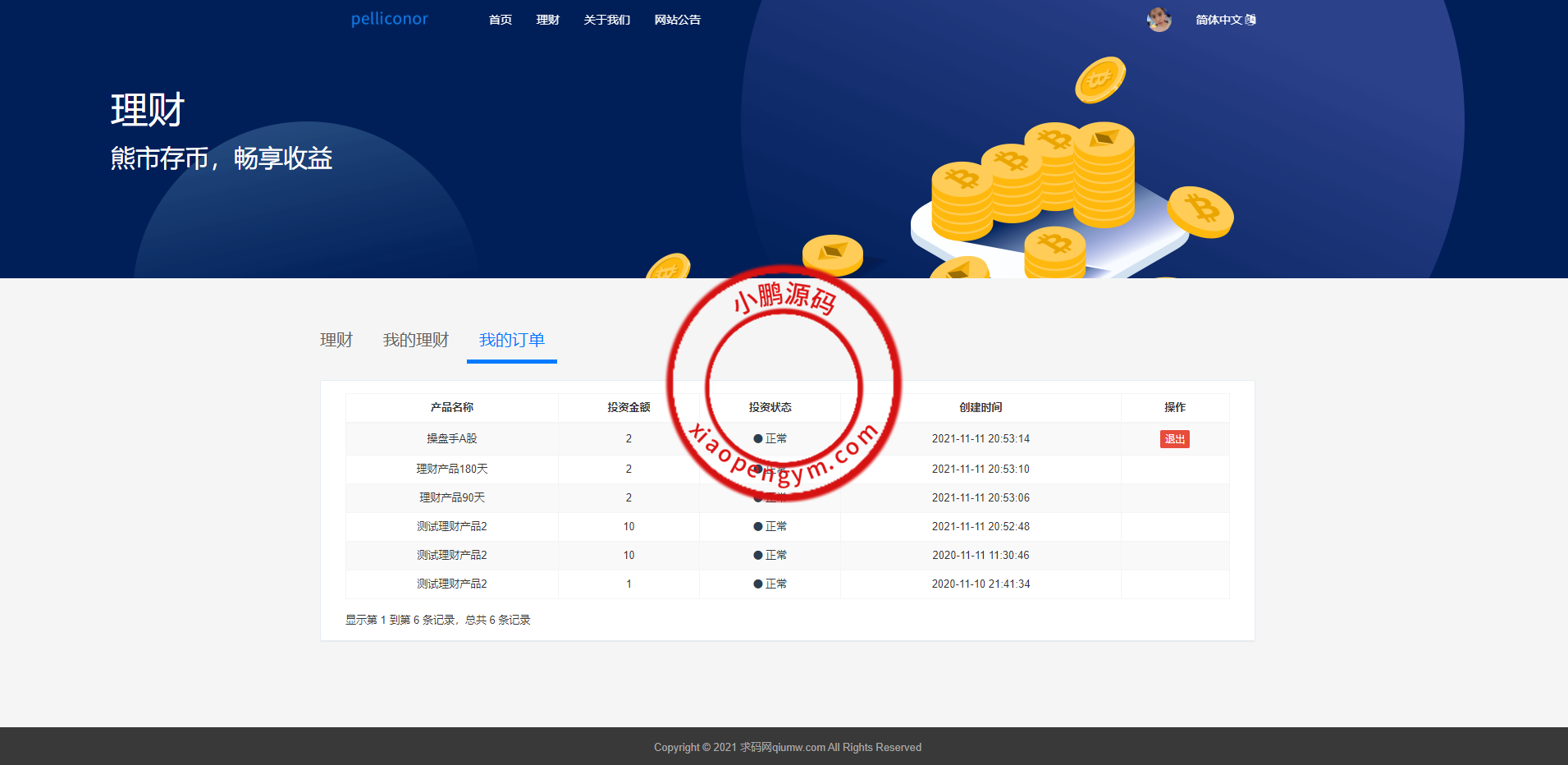The image size is (1568, 765).
Task: Click the 操作 column header
Action: [x=1175, y=407]
